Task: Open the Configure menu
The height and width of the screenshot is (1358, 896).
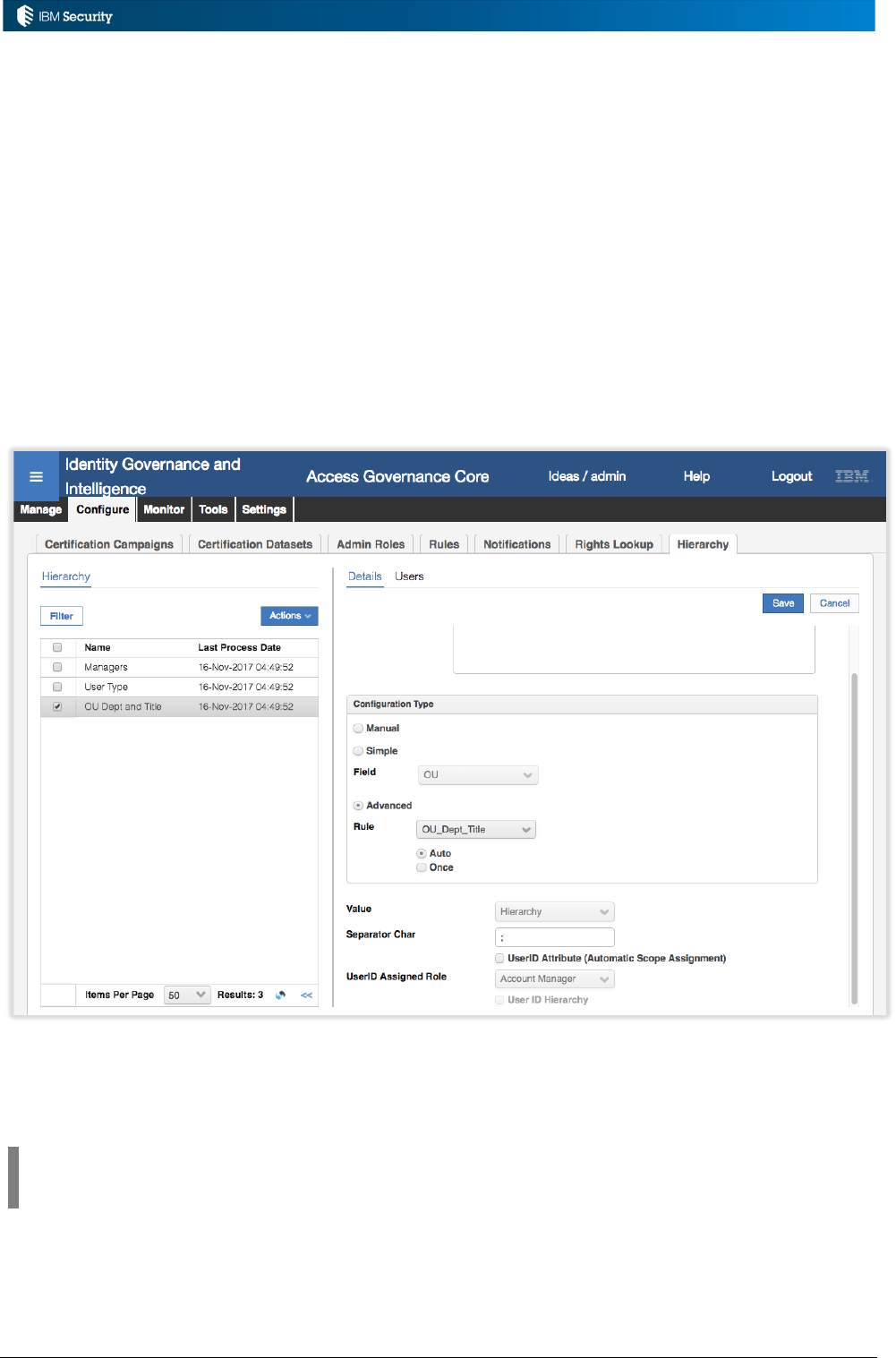Action: (103, 509)
